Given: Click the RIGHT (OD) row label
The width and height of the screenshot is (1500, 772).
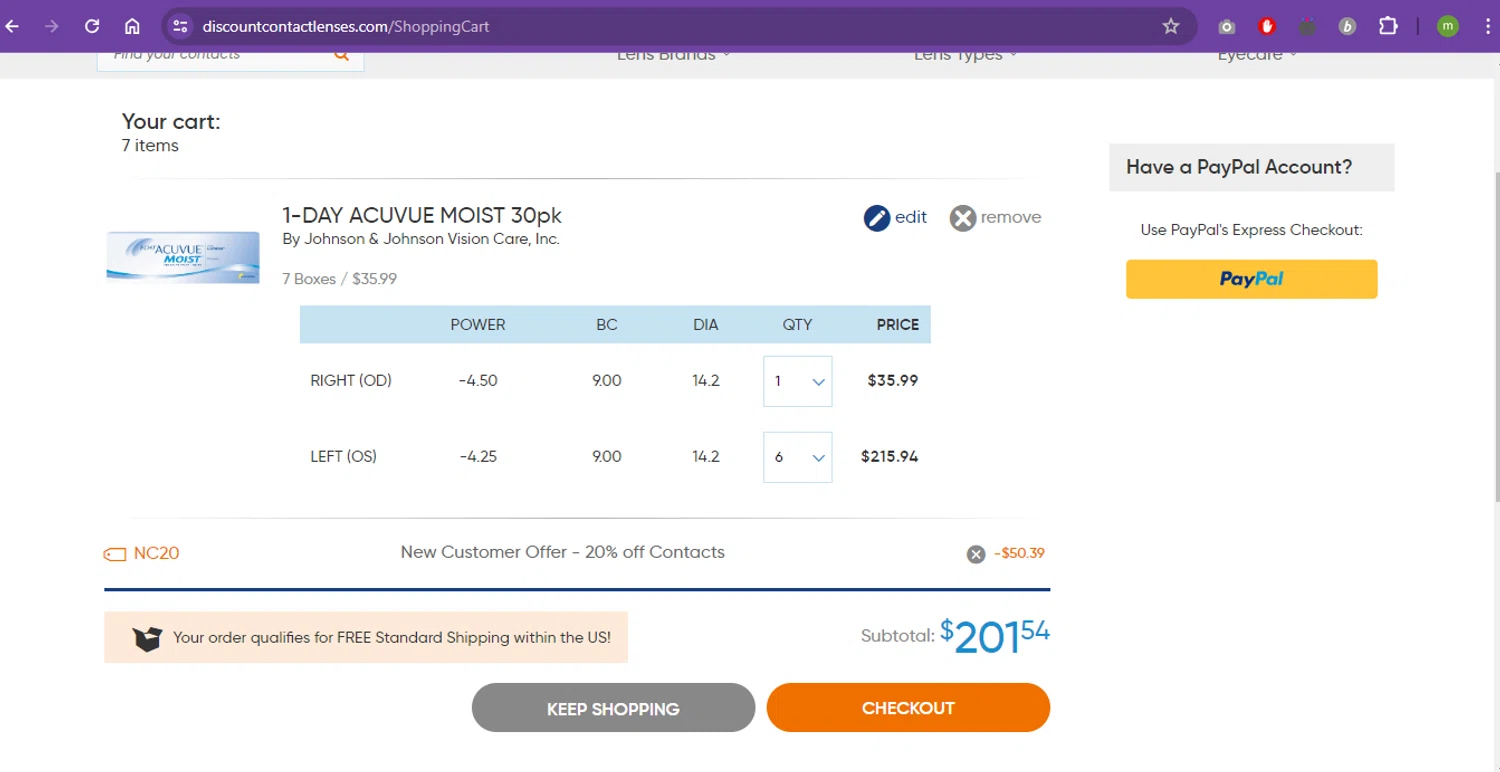Looking at the screenshot, I should [351, 381].
